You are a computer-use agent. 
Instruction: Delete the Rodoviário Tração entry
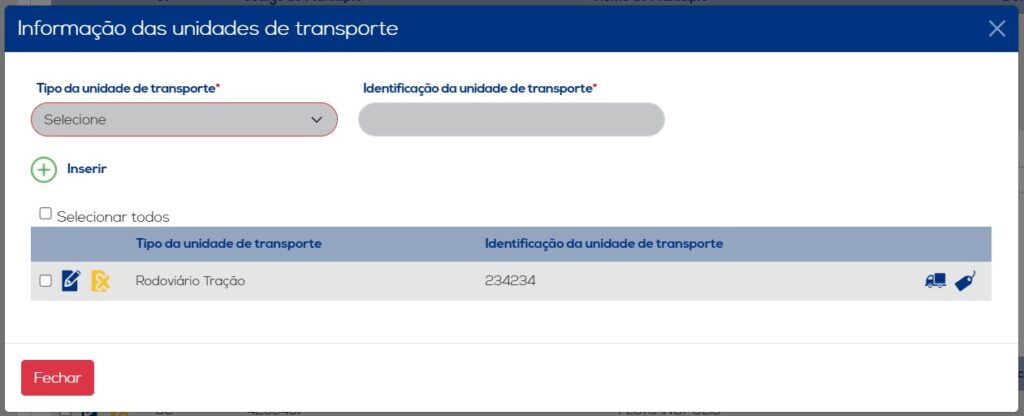[101, 281]
